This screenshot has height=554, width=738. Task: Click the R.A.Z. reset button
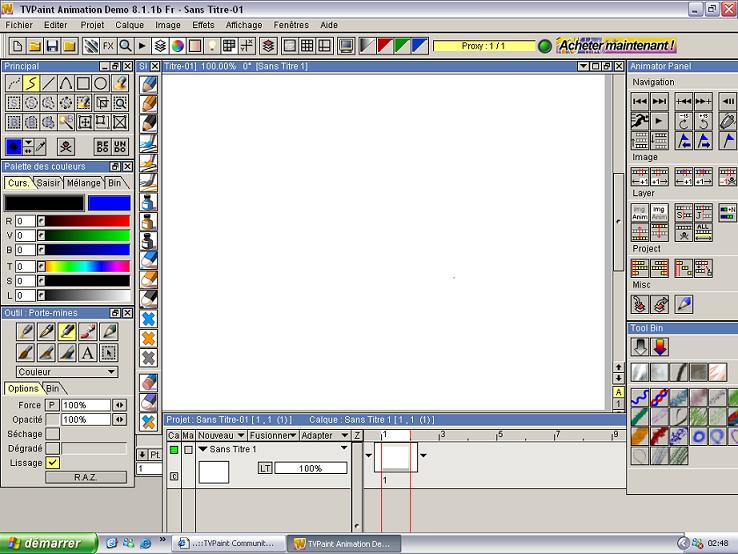click(x=86, y=477)
